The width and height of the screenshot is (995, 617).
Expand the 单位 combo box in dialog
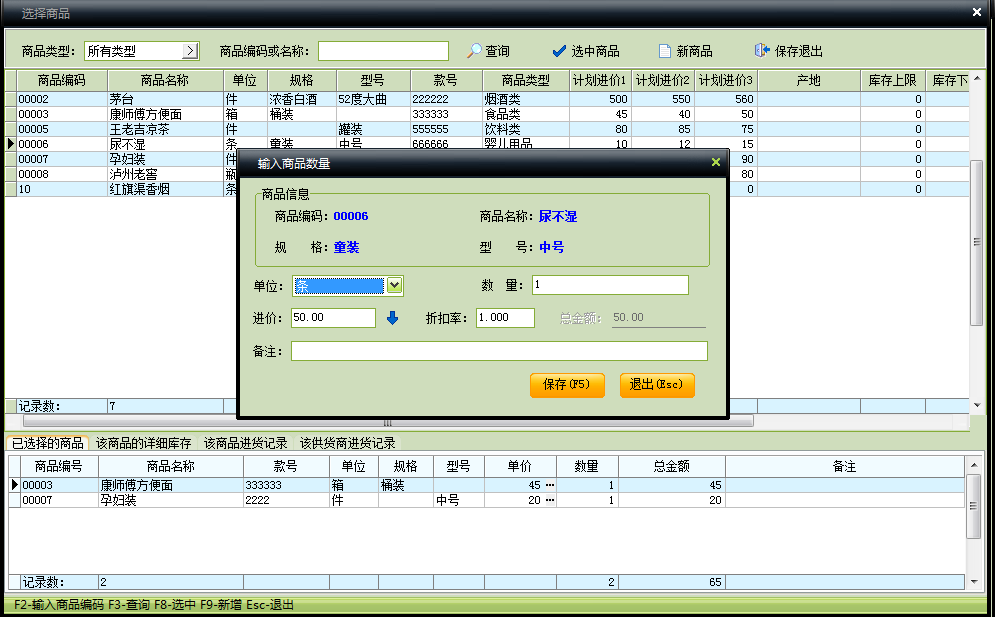(x=395, y=286)
